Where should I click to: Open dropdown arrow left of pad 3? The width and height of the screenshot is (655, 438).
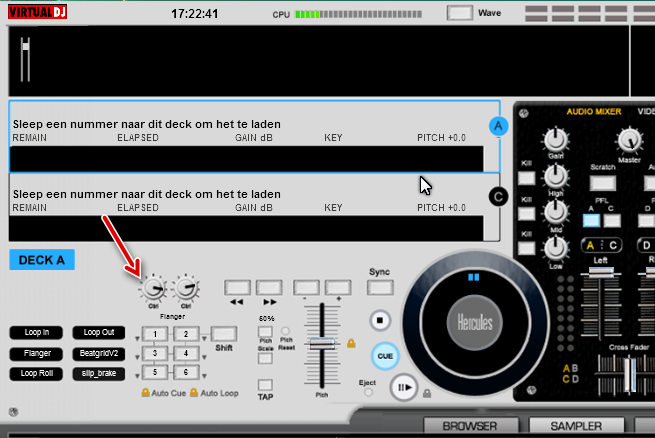tap(137, 357)
